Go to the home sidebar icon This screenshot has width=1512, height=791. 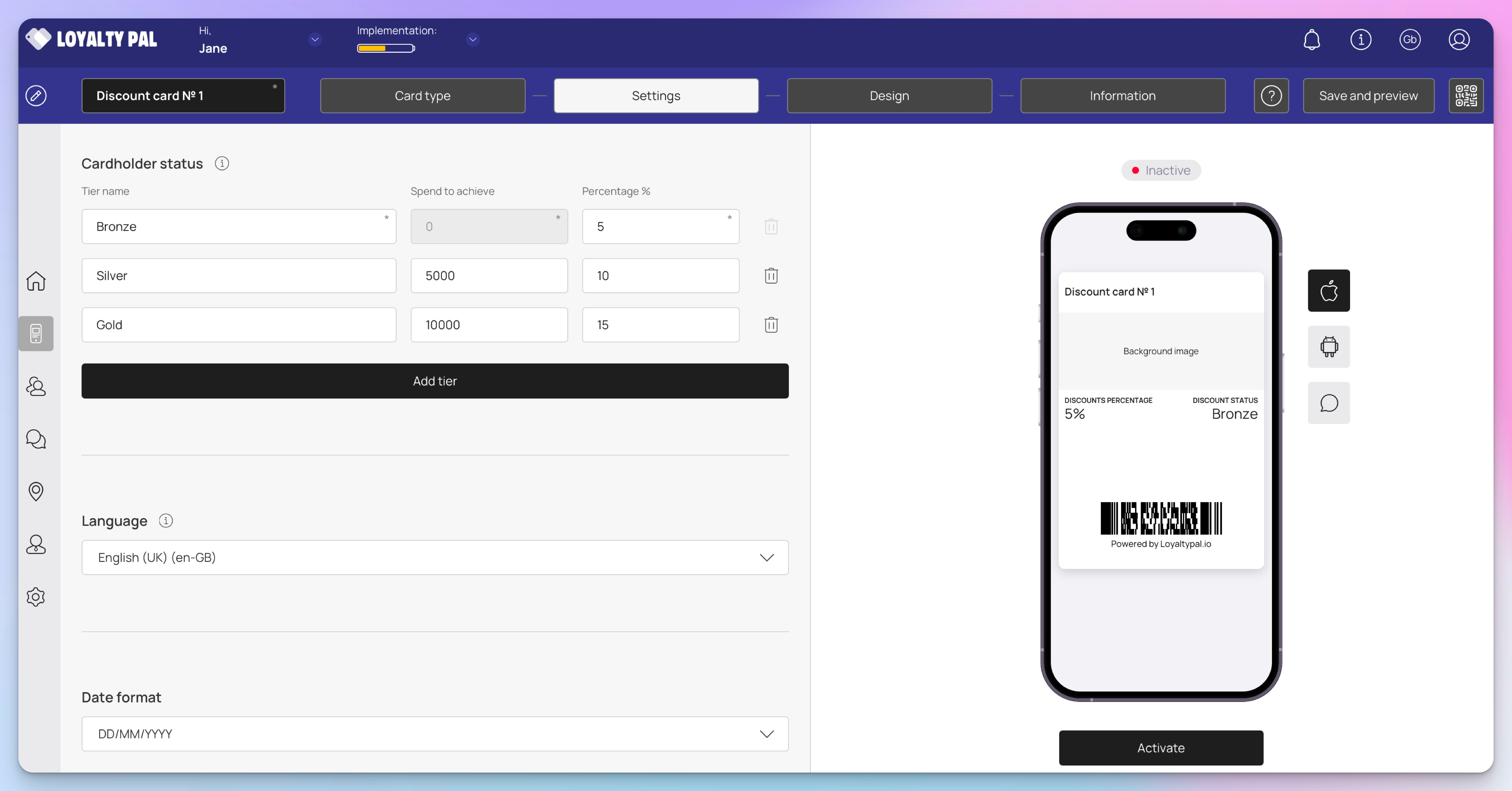[x=36, y=281]
